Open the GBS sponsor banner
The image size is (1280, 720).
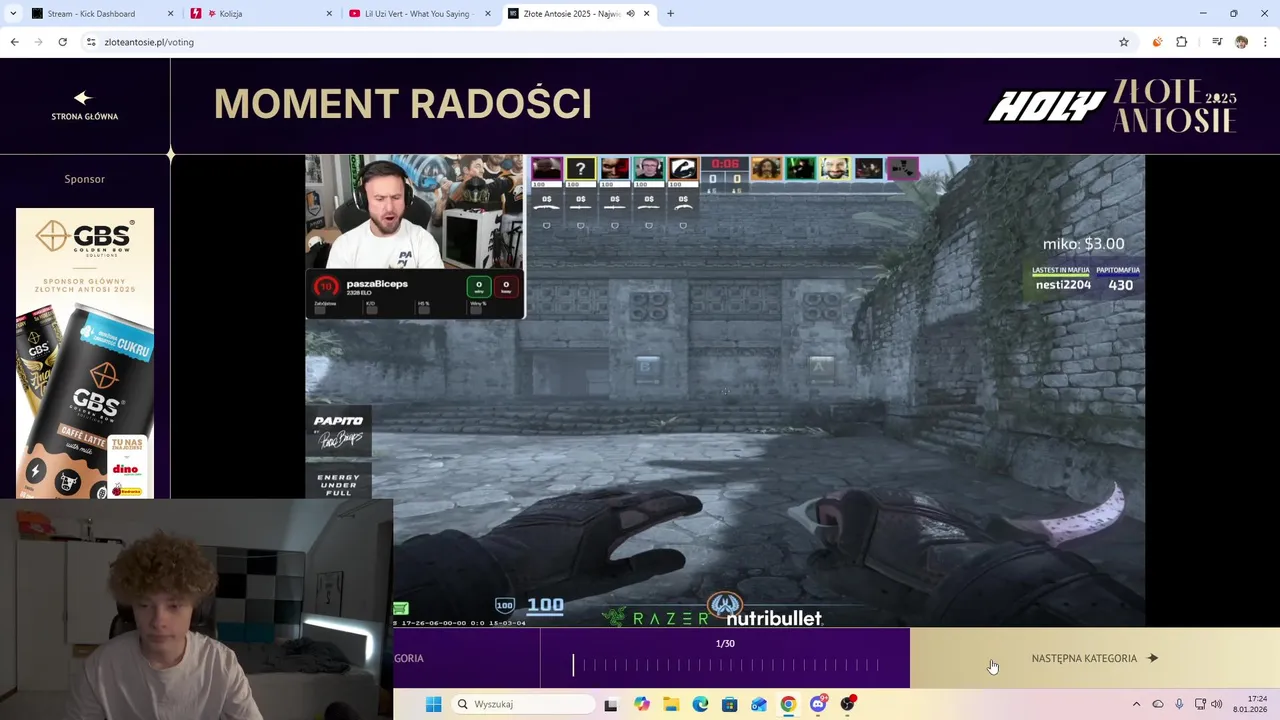[x=85, y=353]
